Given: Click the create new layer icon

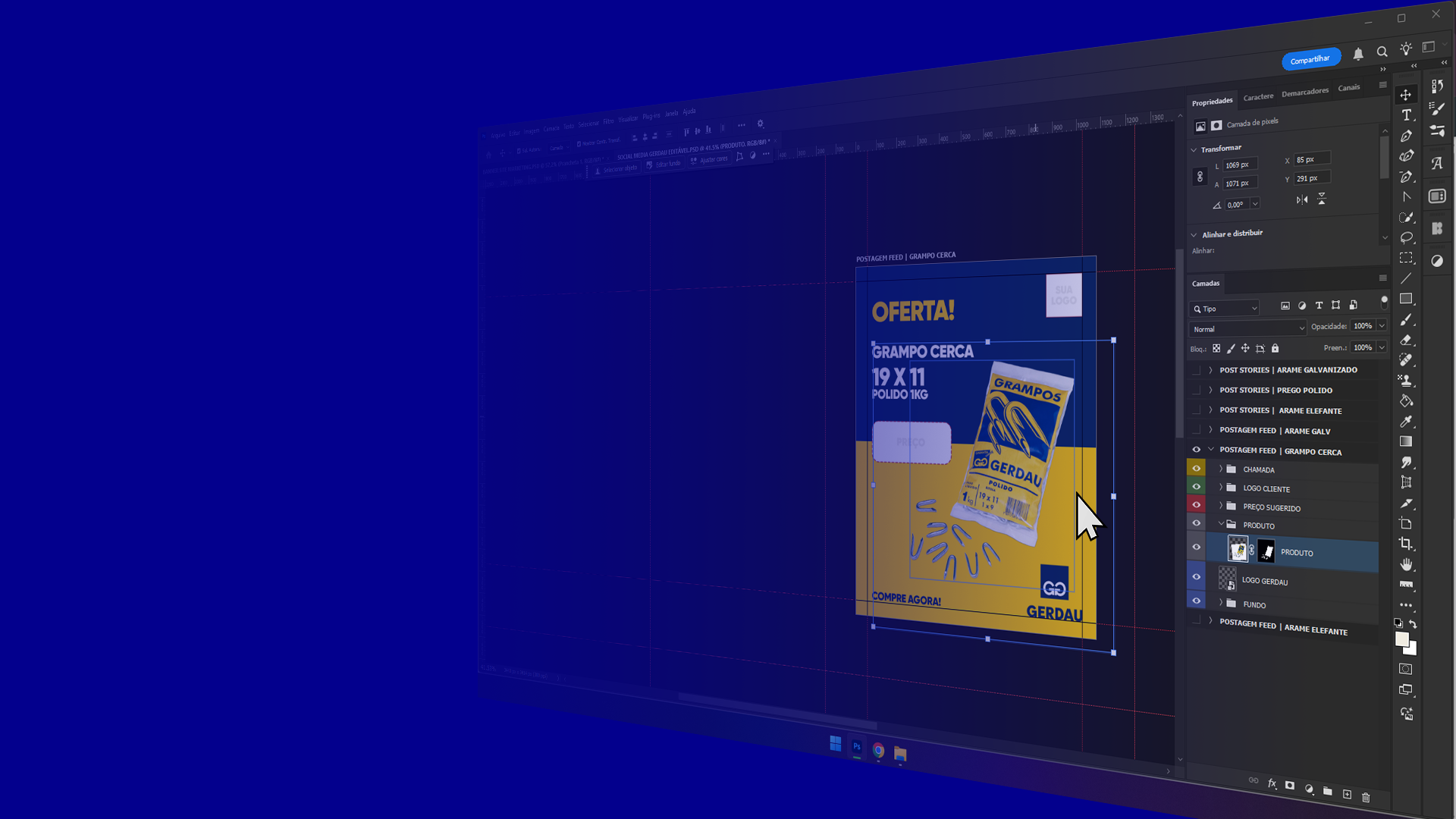Looking at the screenshot, I should pos(1347,794).
